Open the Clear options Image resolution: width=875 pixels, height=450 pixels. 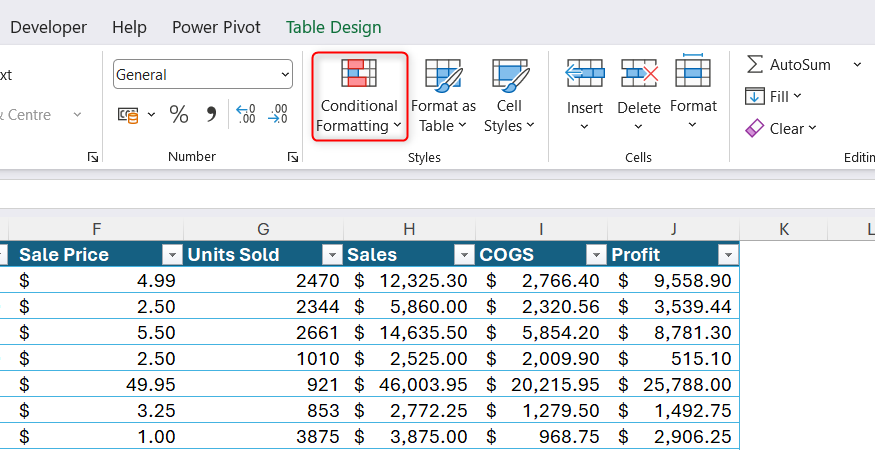pyautogui.click(x=781, y=128)
